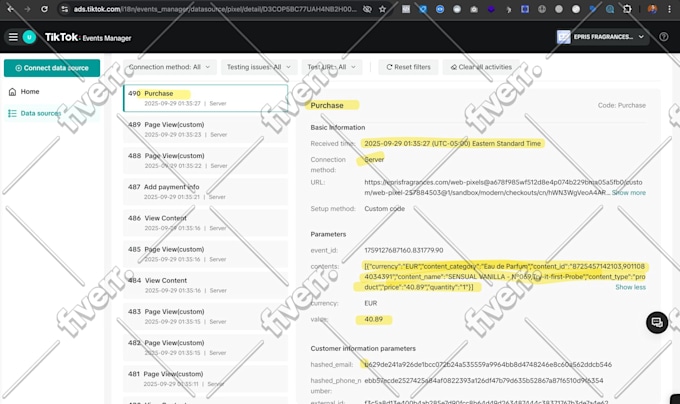Click the epriSfragrances.com URL text
The width and height of the screenshot is (680, 404).
pos(503,187)
